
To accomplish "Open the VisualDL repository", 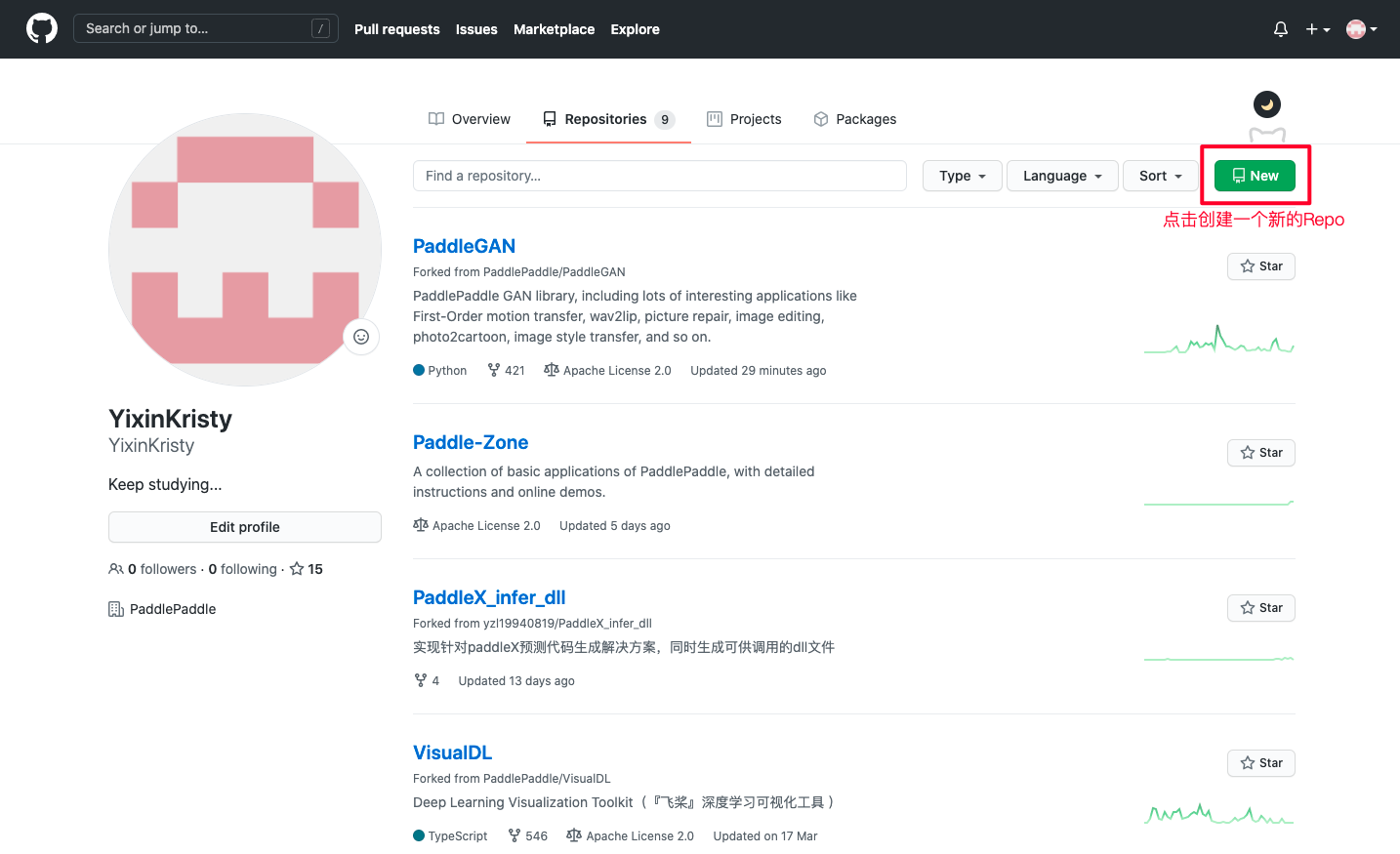I will 452,752.
